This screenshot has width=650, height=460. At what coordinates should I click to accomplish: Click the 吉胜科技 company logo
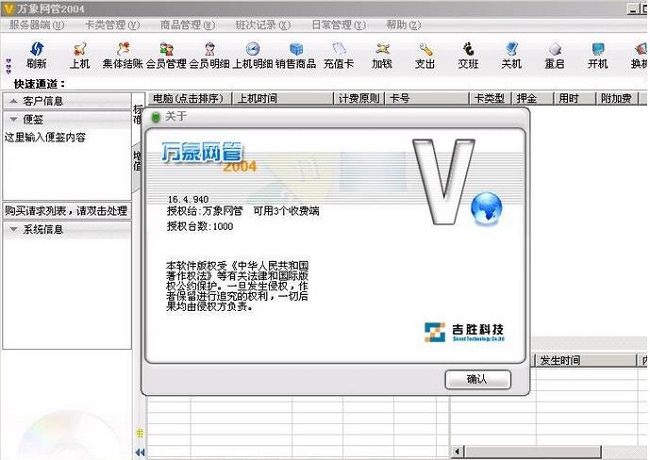[x=464, y=332]
